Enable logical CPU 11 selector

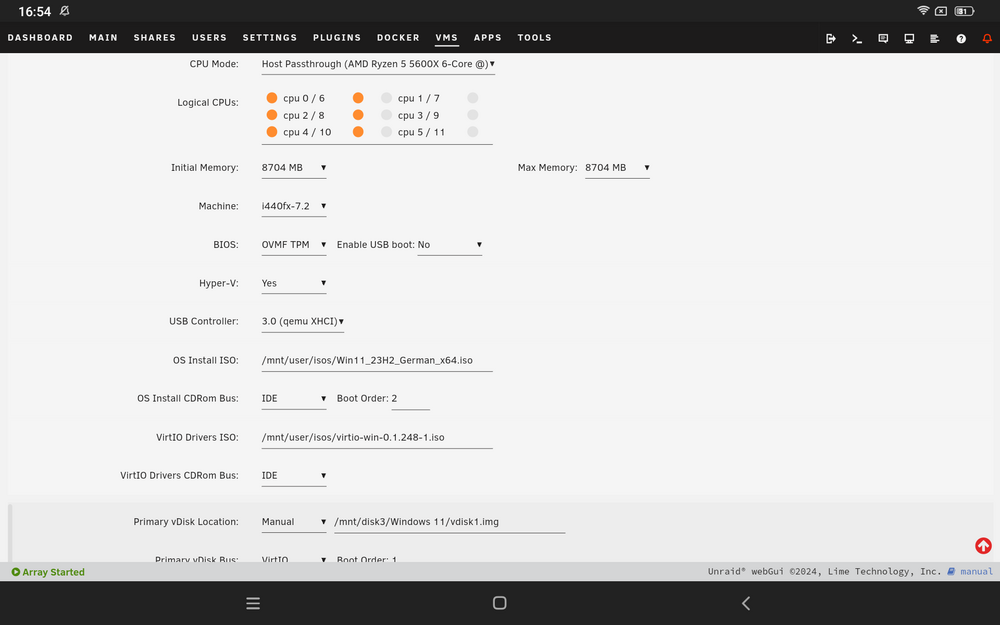[x=473, y=131]
